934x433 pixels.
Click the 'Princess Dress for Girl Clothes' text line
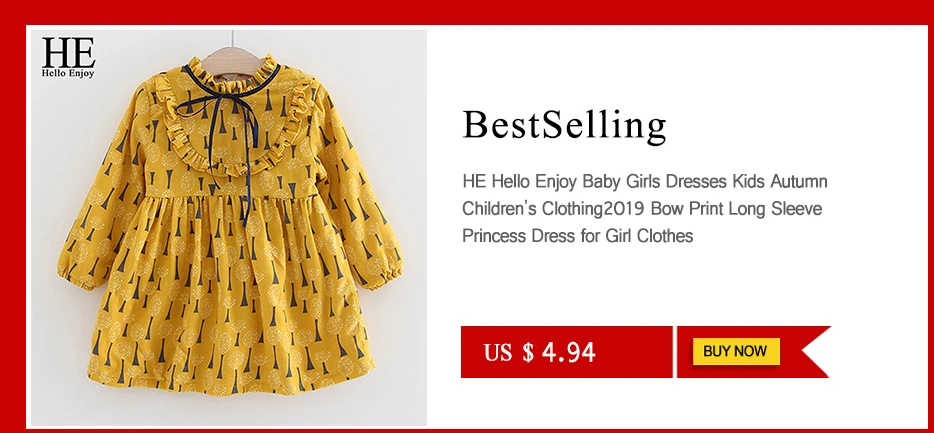578,236
